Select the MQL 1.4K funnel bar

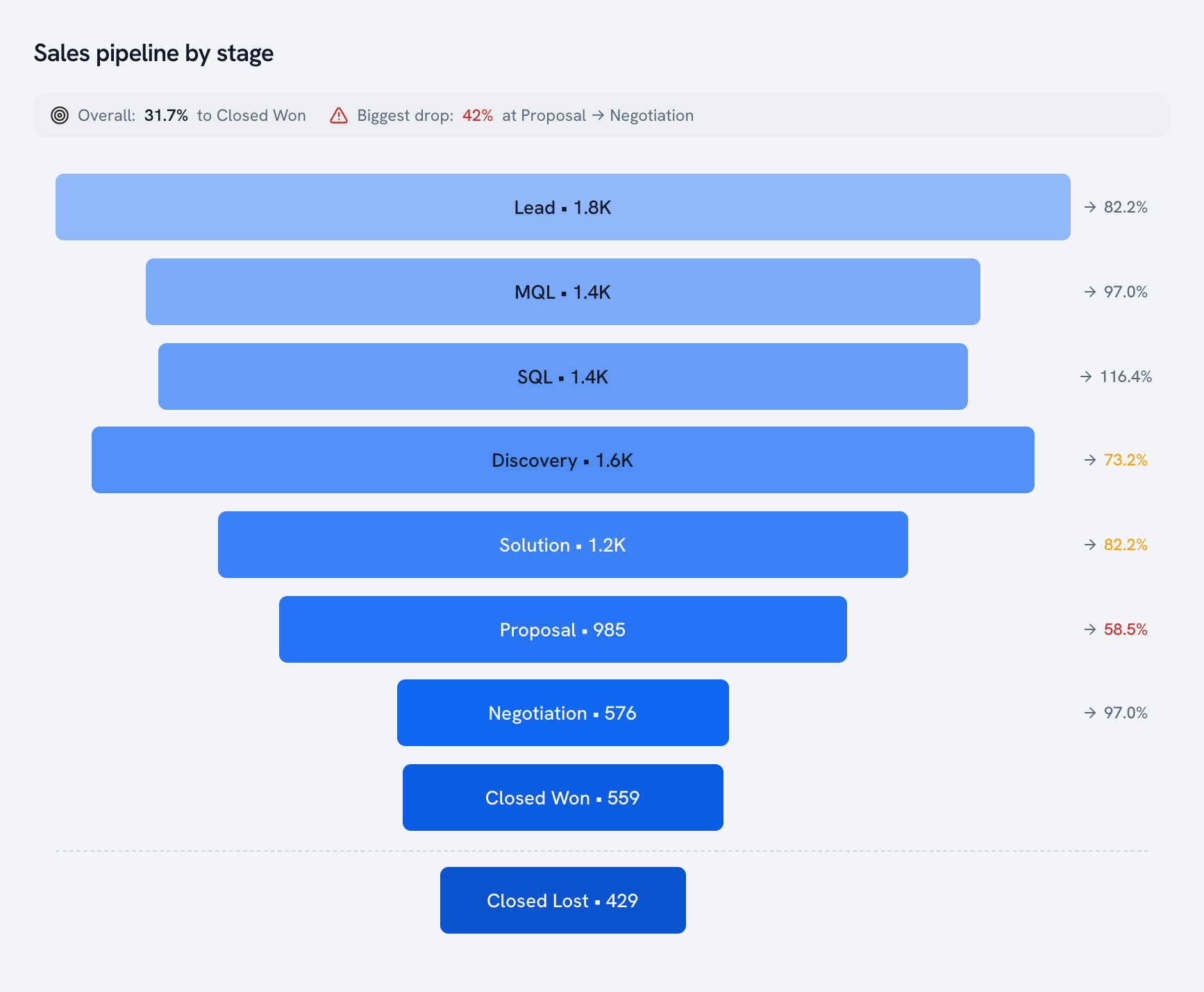pyautogui.click(x=563, y=292)
